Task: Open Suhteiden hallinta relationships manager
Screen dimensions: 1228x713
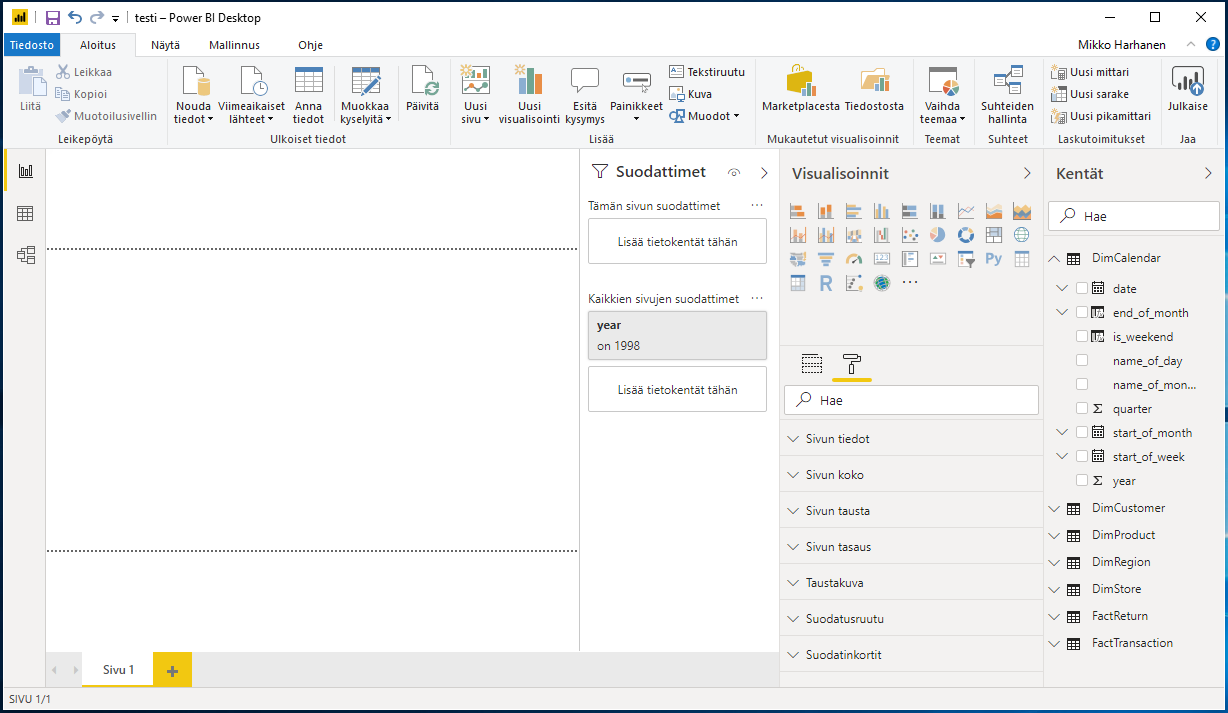Action: point(1007,95)
